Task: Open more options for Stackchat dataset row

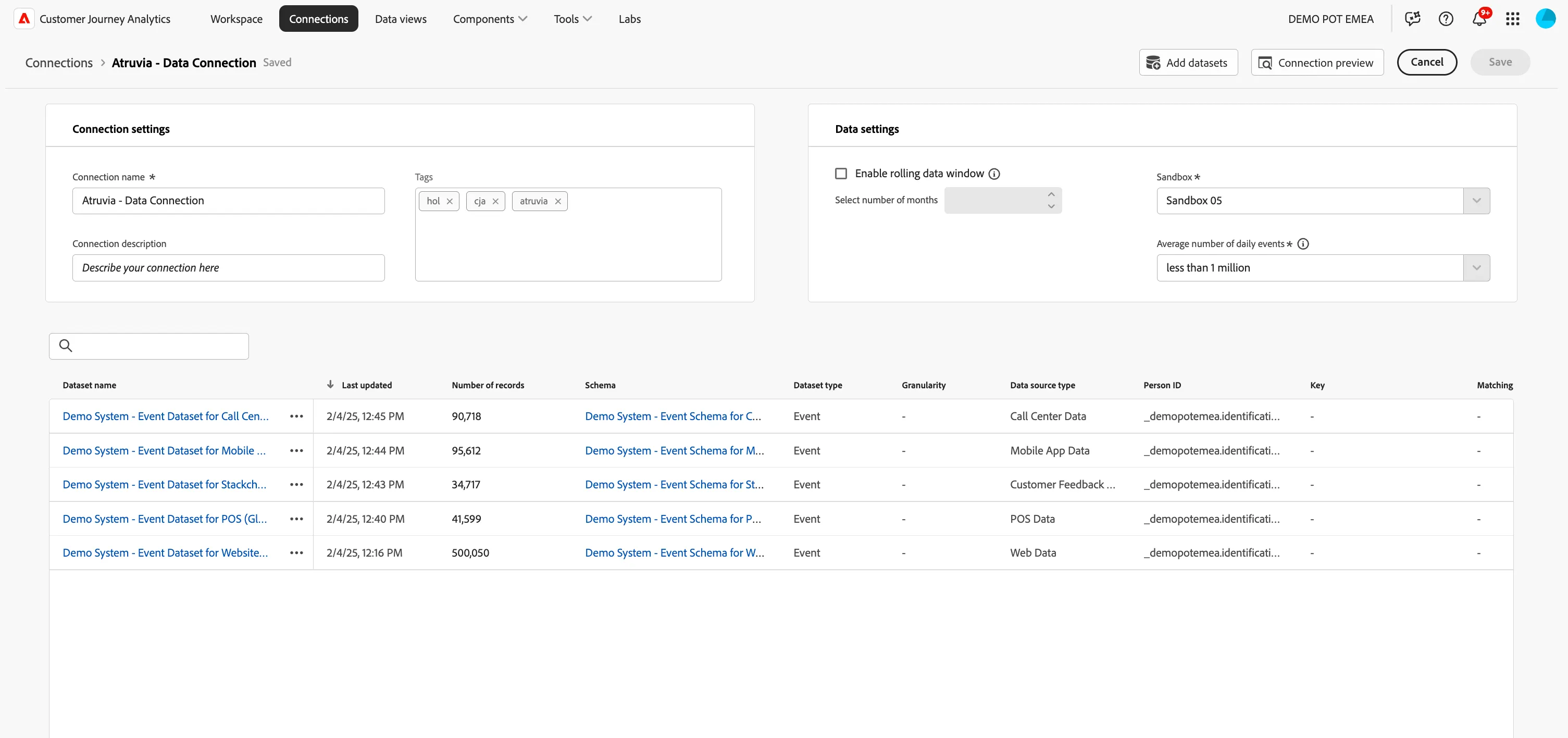Action: pos(296,485)
